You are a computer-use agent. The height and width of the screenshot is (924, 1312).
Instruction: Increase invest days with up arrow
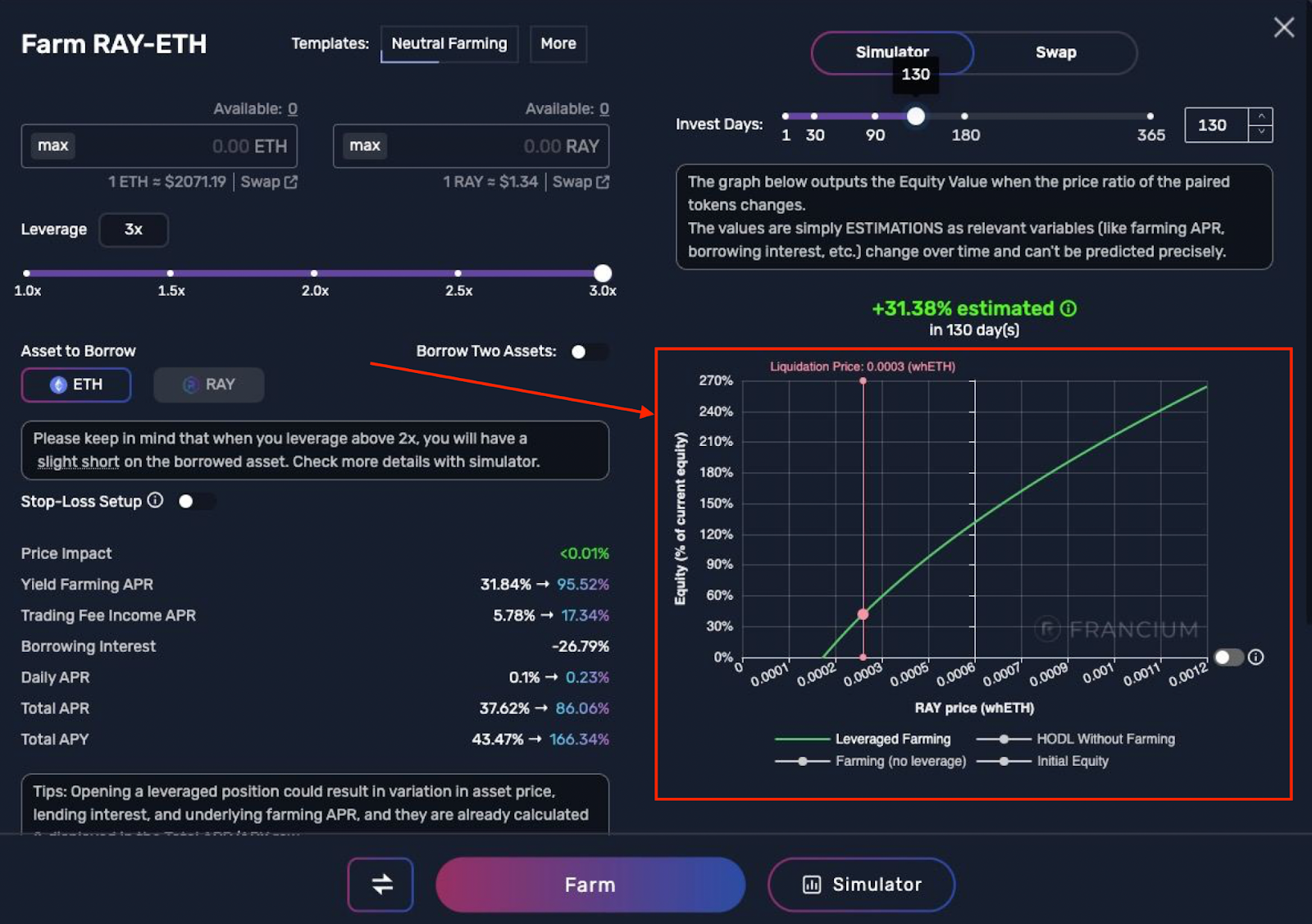pos(1261,116)
